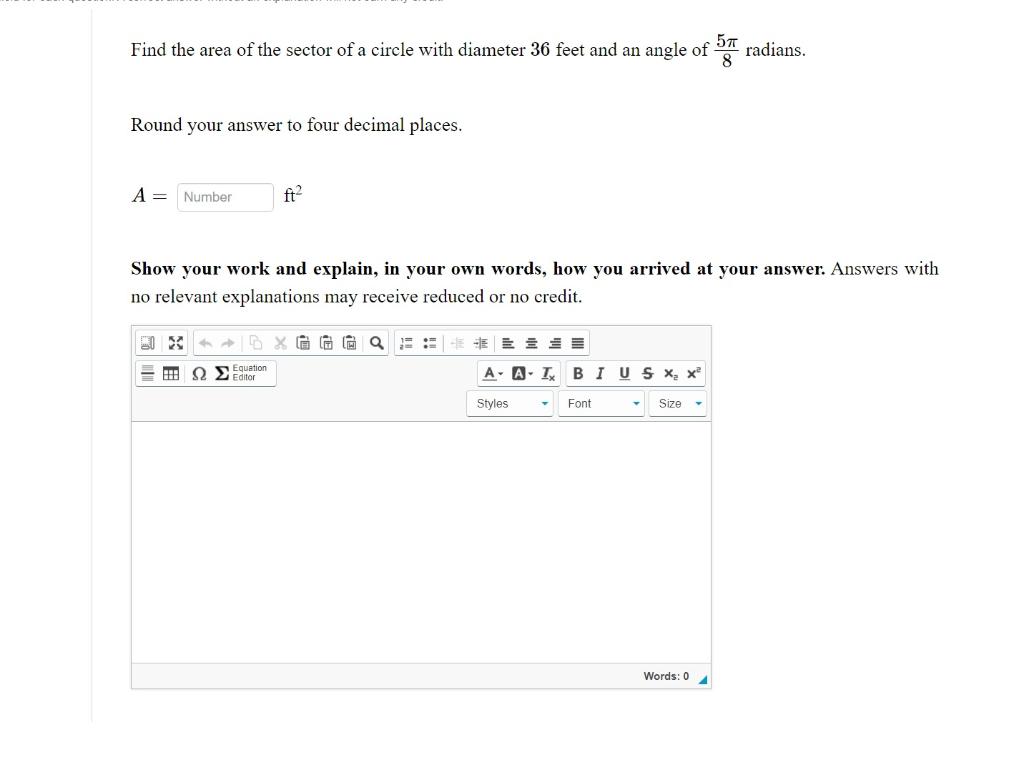This screenshot has width=1024, height=760.
Task: Insert a table into the editor
Action: click(170, 373)
